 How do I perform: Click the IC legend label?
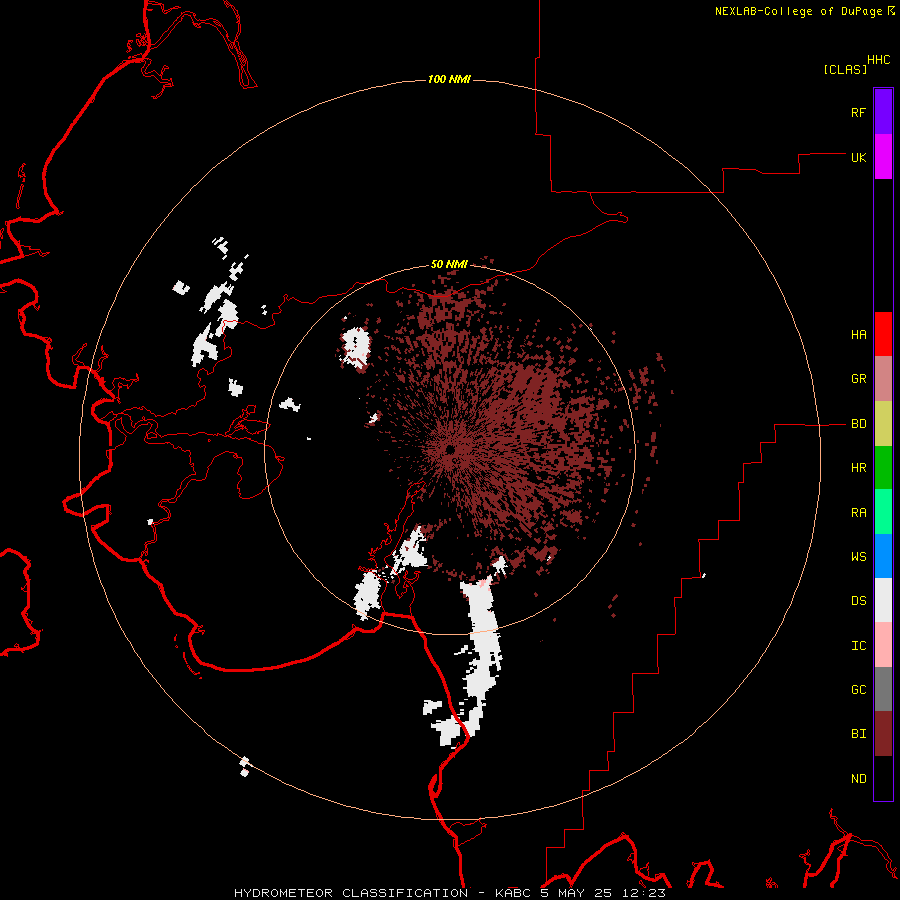coord(858,646)
